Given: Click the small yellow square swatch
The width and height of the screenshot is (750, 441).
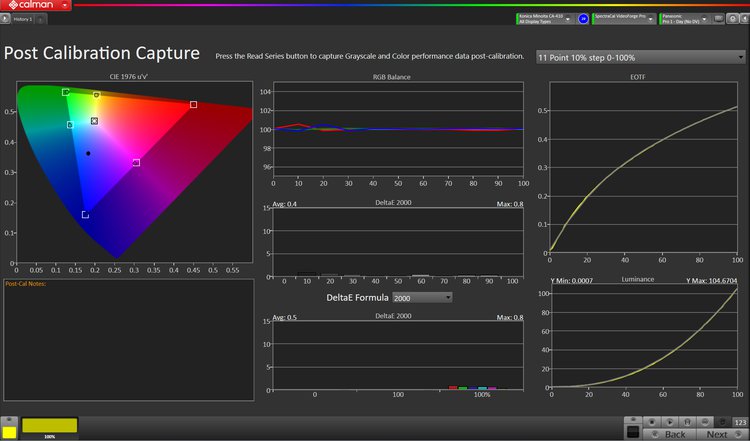Looking at the screenshot, I should point(9,432).
